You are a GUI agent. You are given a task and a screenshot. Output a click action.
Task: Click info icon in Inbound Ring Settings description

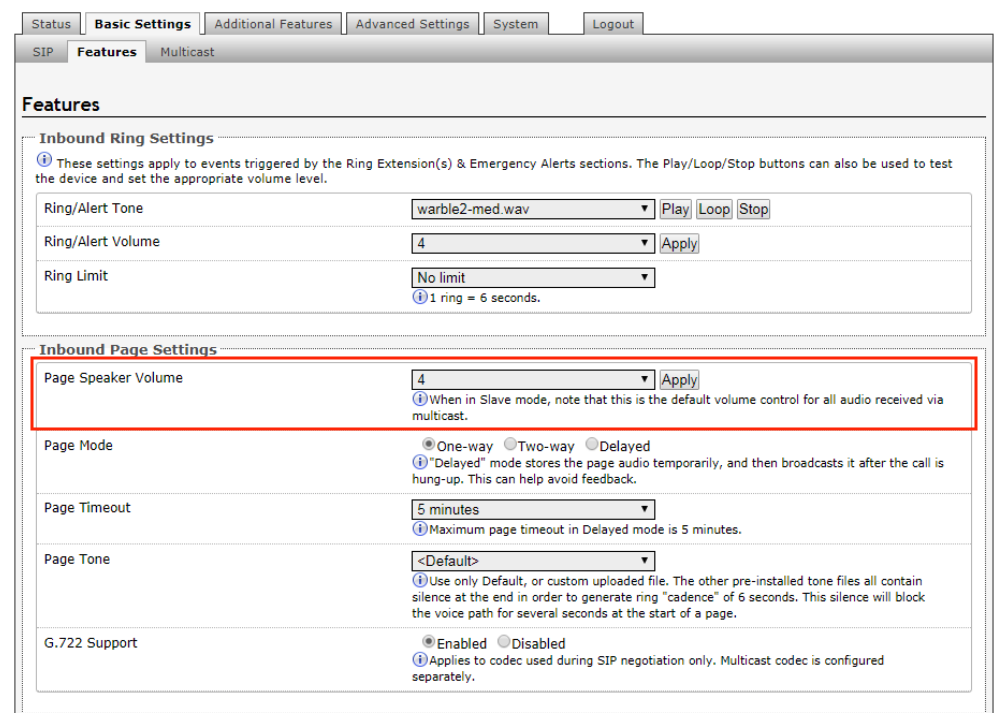(44, 161)
